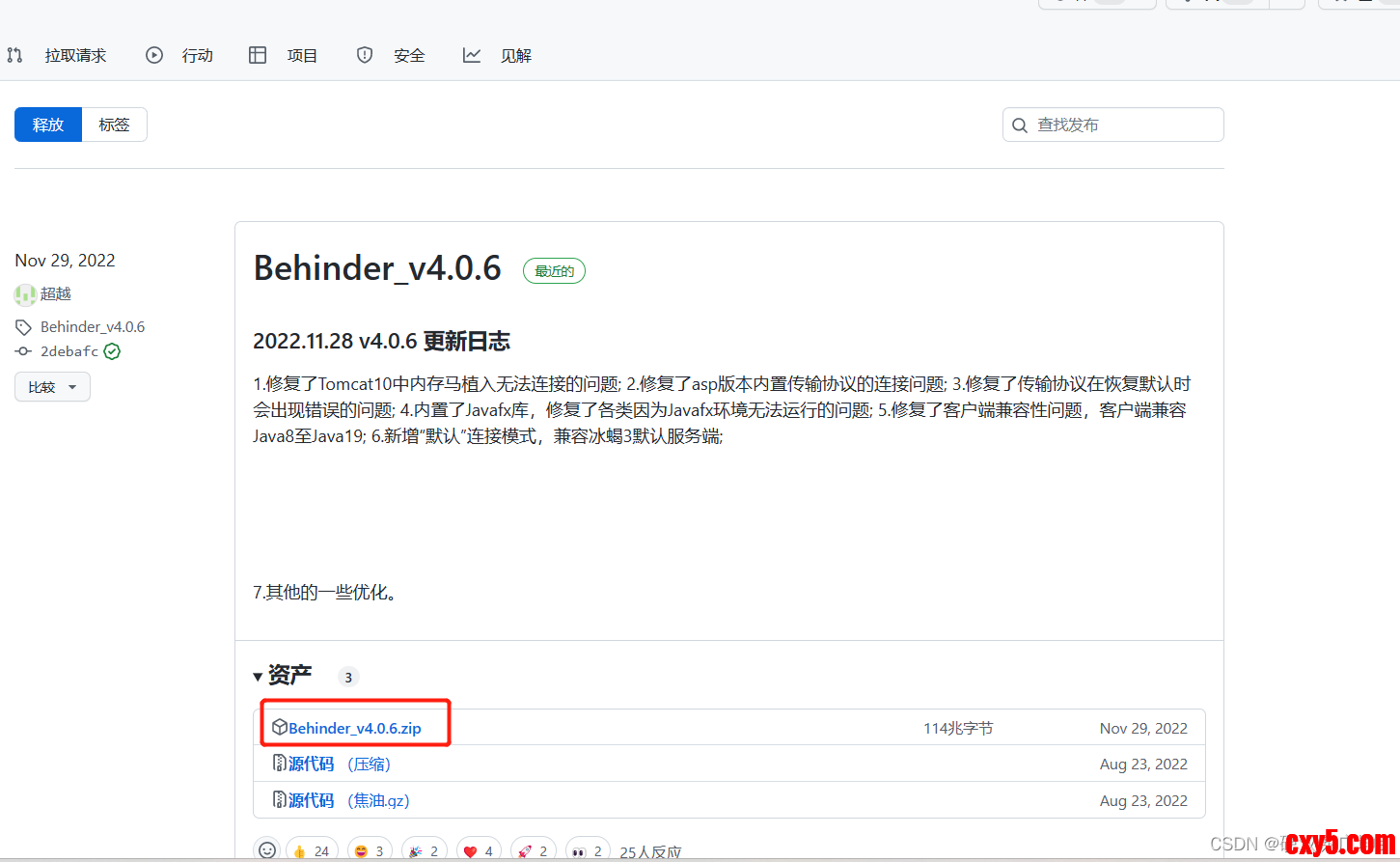Image resolution: width=1400 pixels, height=862 pixels.
Task: Open the 拉取请求 (Pull requests) tab
Action: [74, 56]
